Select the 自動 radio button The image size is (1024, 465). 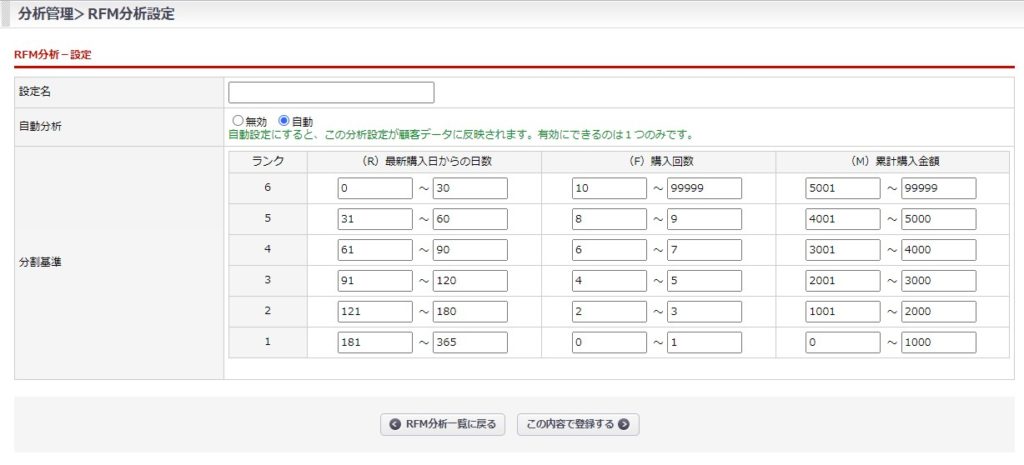tap(284, 121)
